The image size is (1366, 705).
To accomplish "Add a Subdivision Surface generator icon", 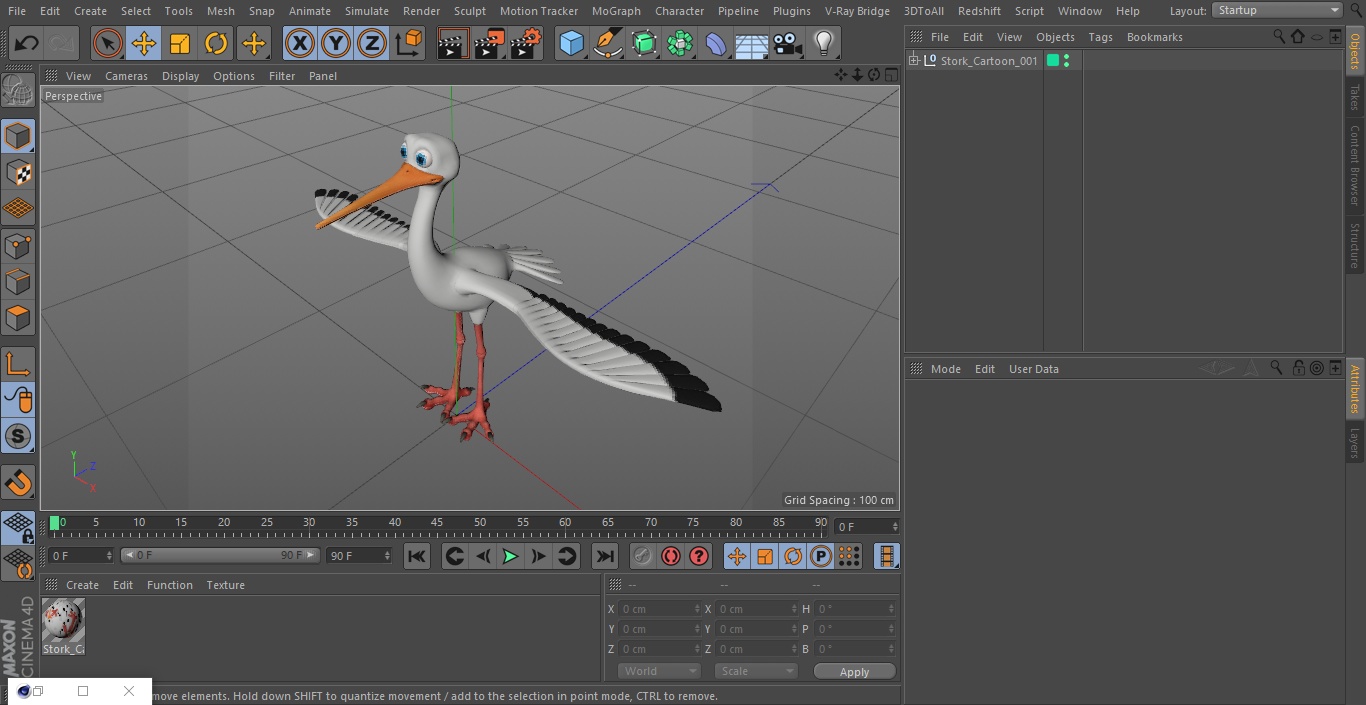I will point(644,44).
